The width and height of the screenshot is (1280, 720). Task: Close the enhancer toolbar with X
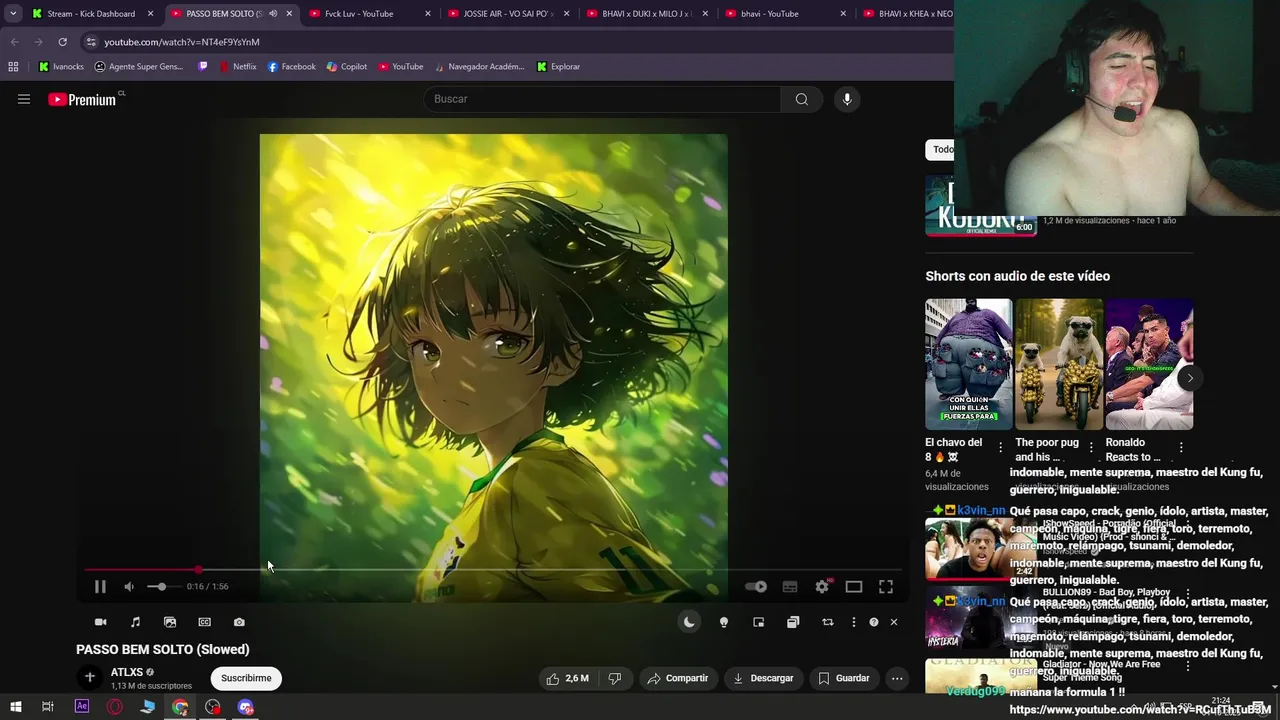point(894,622)
